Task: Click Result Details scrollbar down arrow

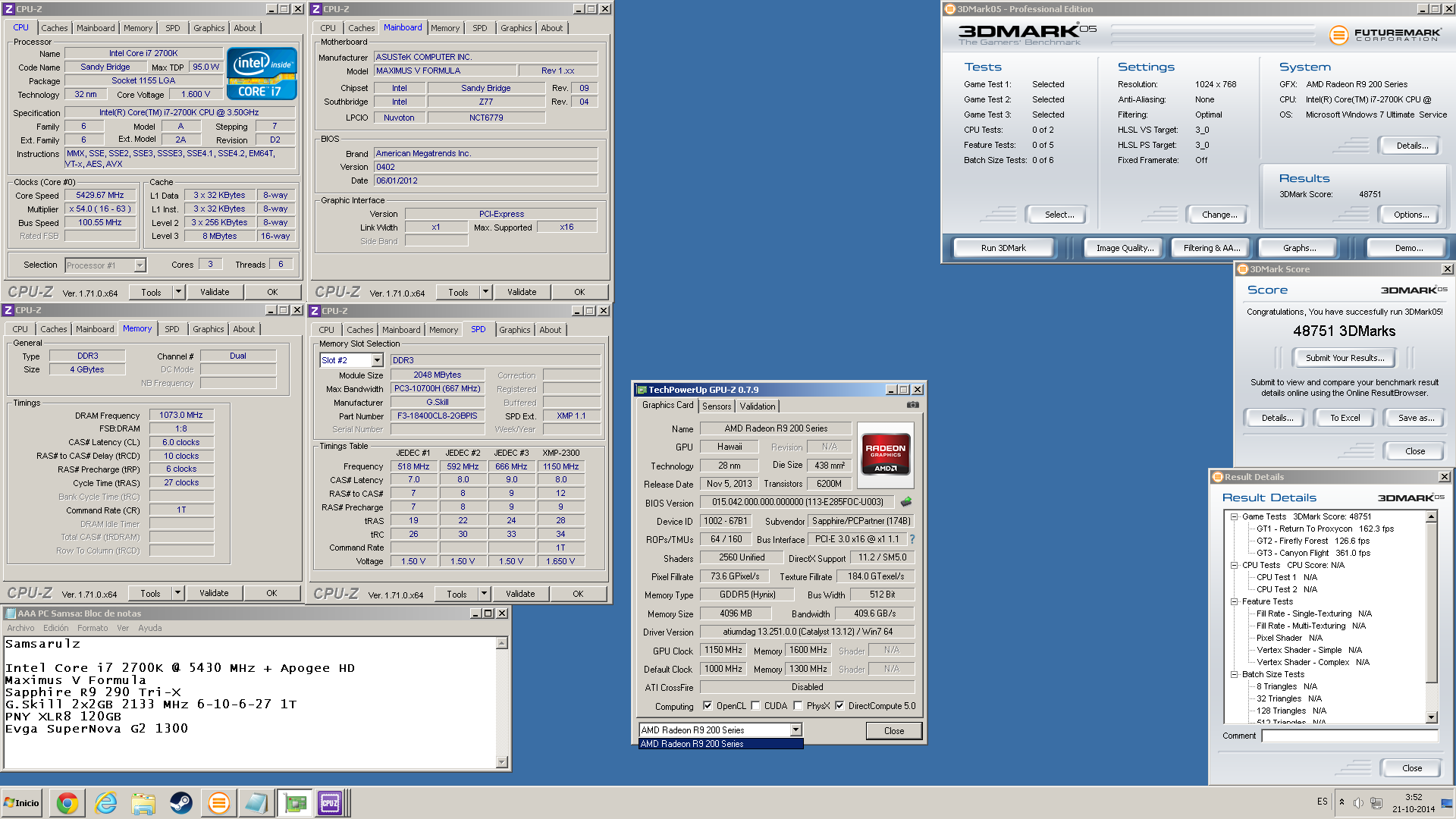Action: coord(1432,717)
